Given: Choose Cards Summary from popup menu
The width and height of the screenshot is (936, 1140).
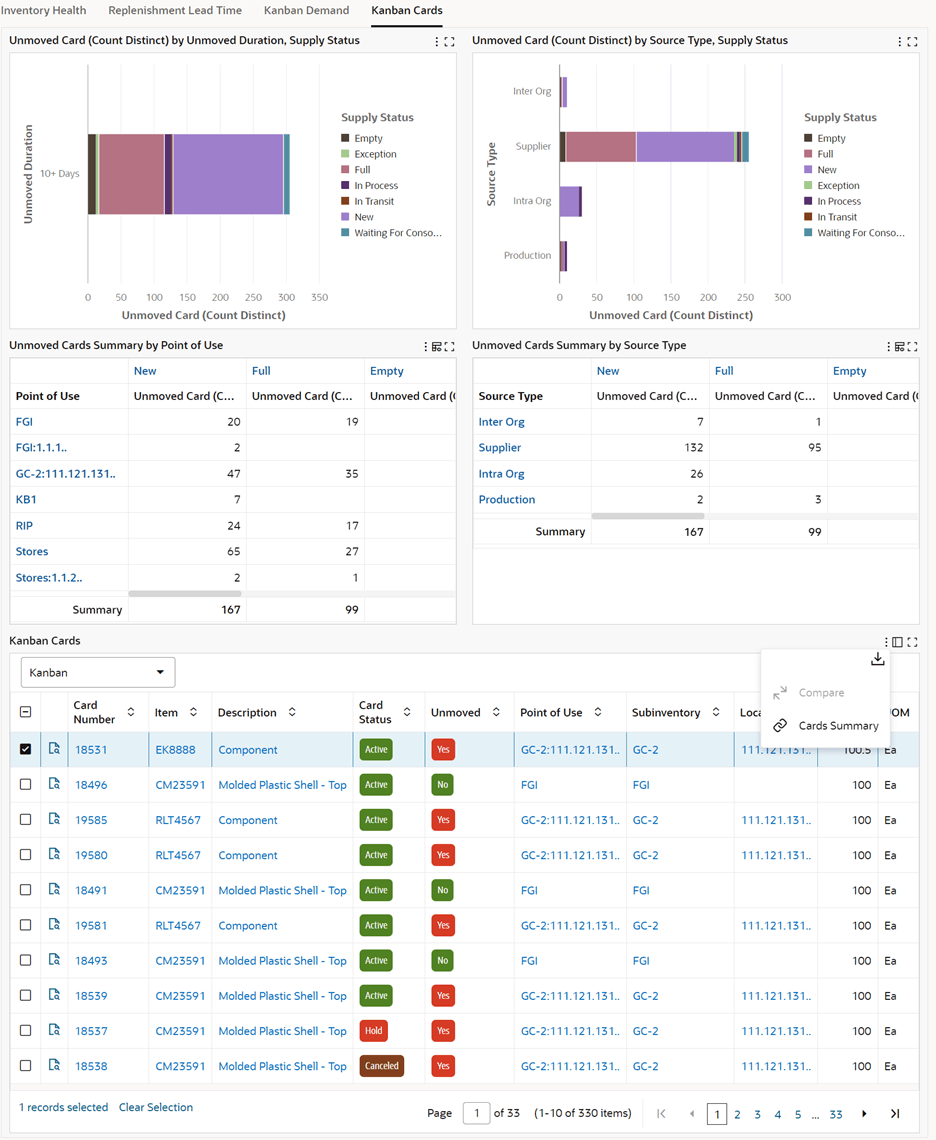Looking at the screenshot, I should pyautogui.click(x=825, y=726).
